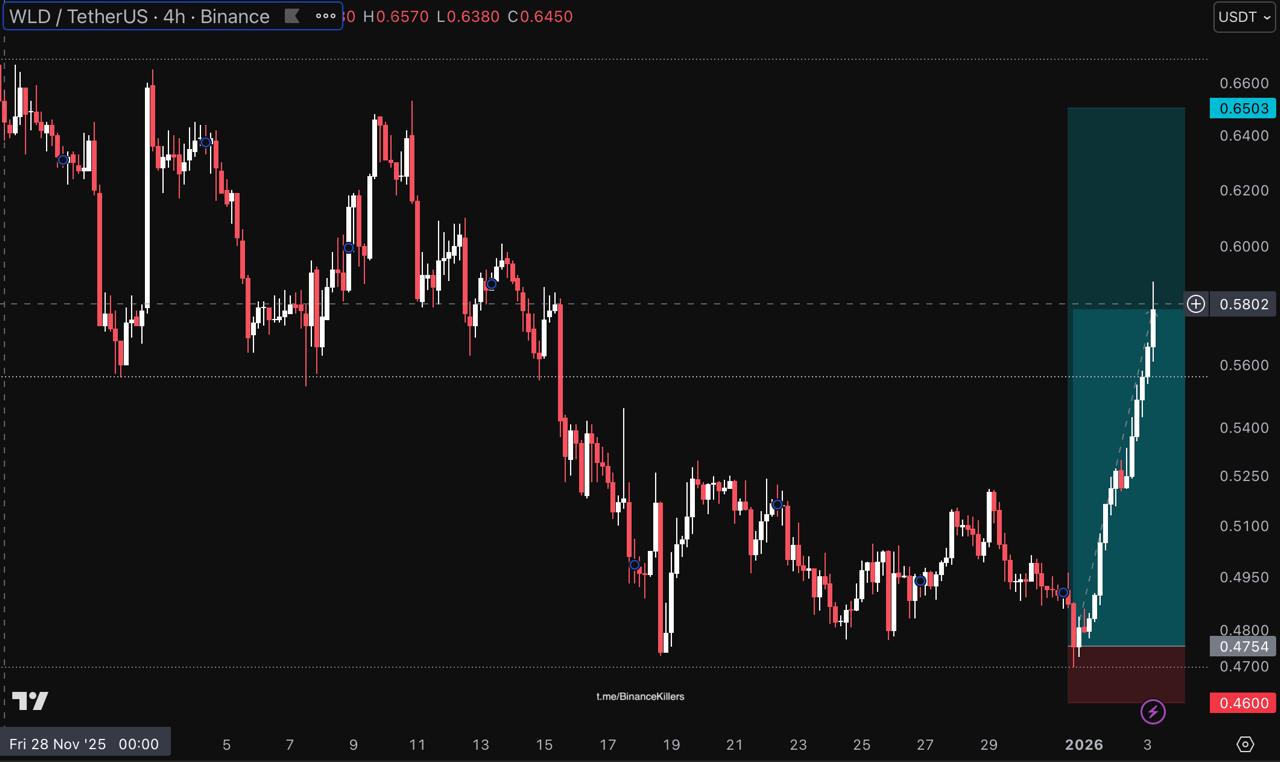Click the WLD / TetherUS symbol title
This screenshot has height=762, width=1280.
(x=139, y=16)
